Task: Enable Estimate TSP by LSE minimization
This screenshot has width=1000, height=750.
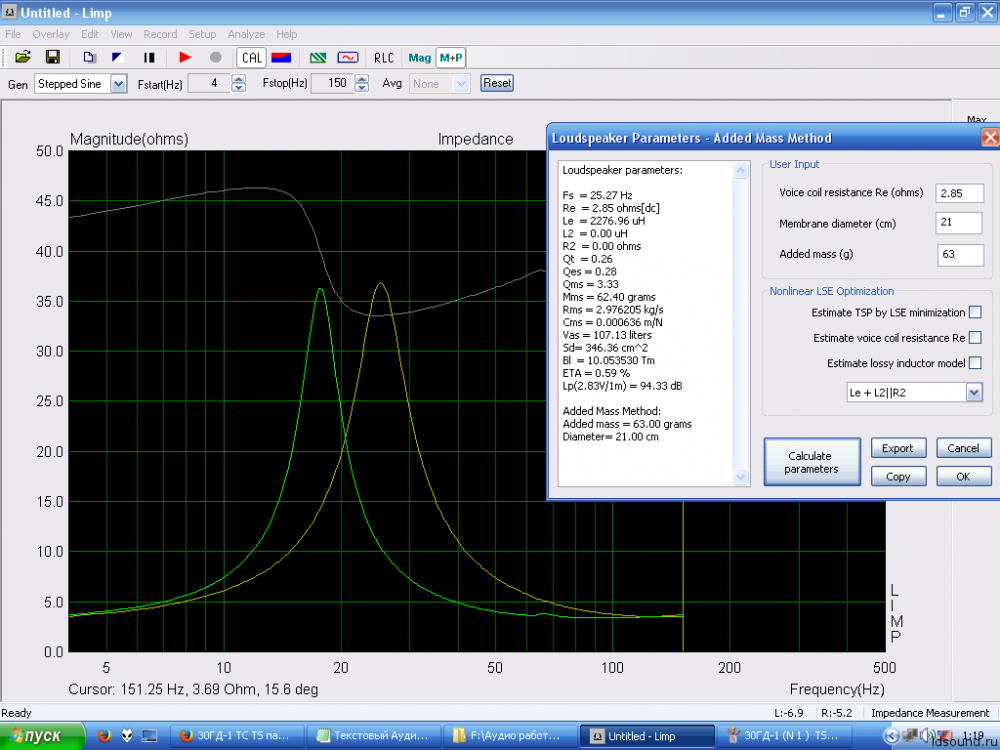Action: click(x=975, y=313)
